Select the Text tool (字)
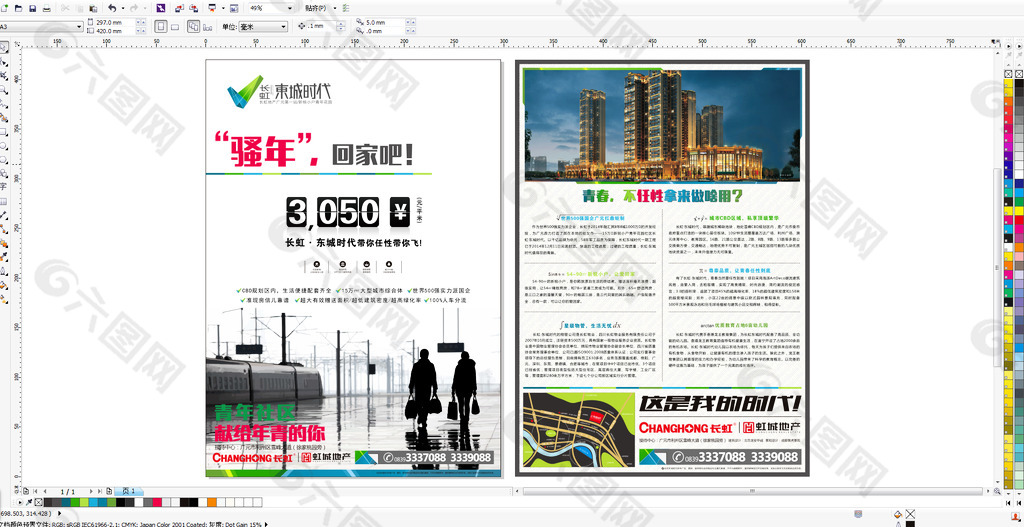The height and width of the screenshot is (527, 1024). click(x=3, y=187)
